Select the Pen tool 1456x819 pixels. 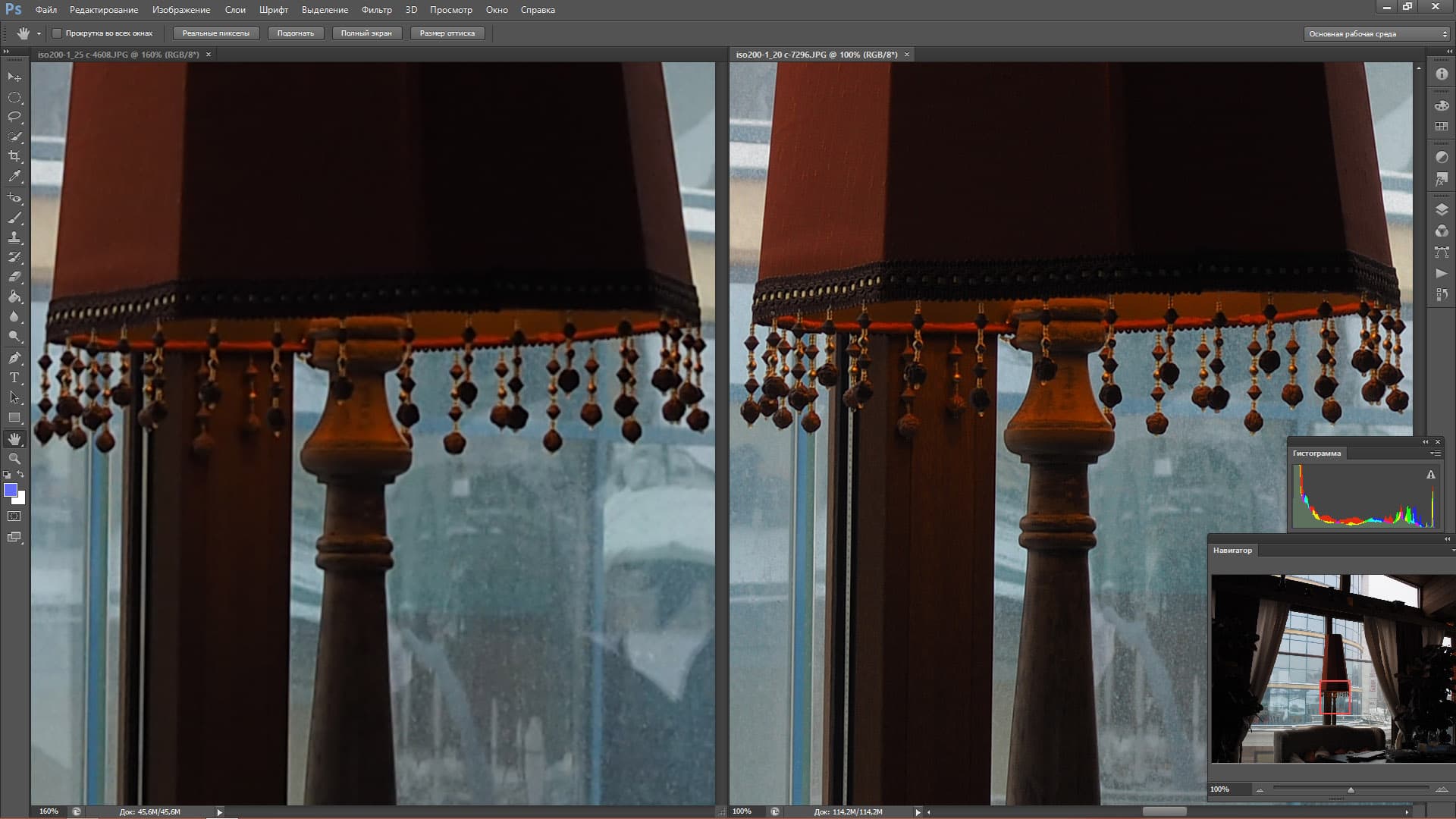point(14,358)
